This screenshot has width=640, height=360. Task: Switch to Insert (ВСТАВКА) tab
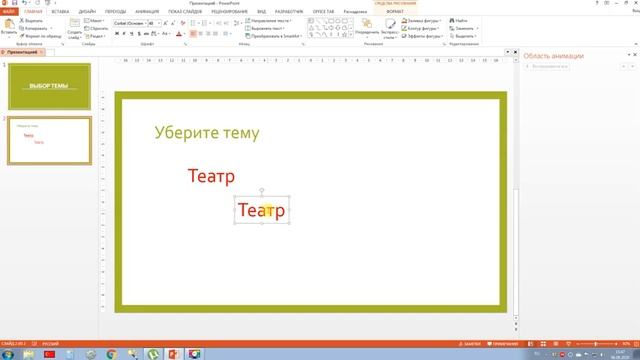[60, 11]
